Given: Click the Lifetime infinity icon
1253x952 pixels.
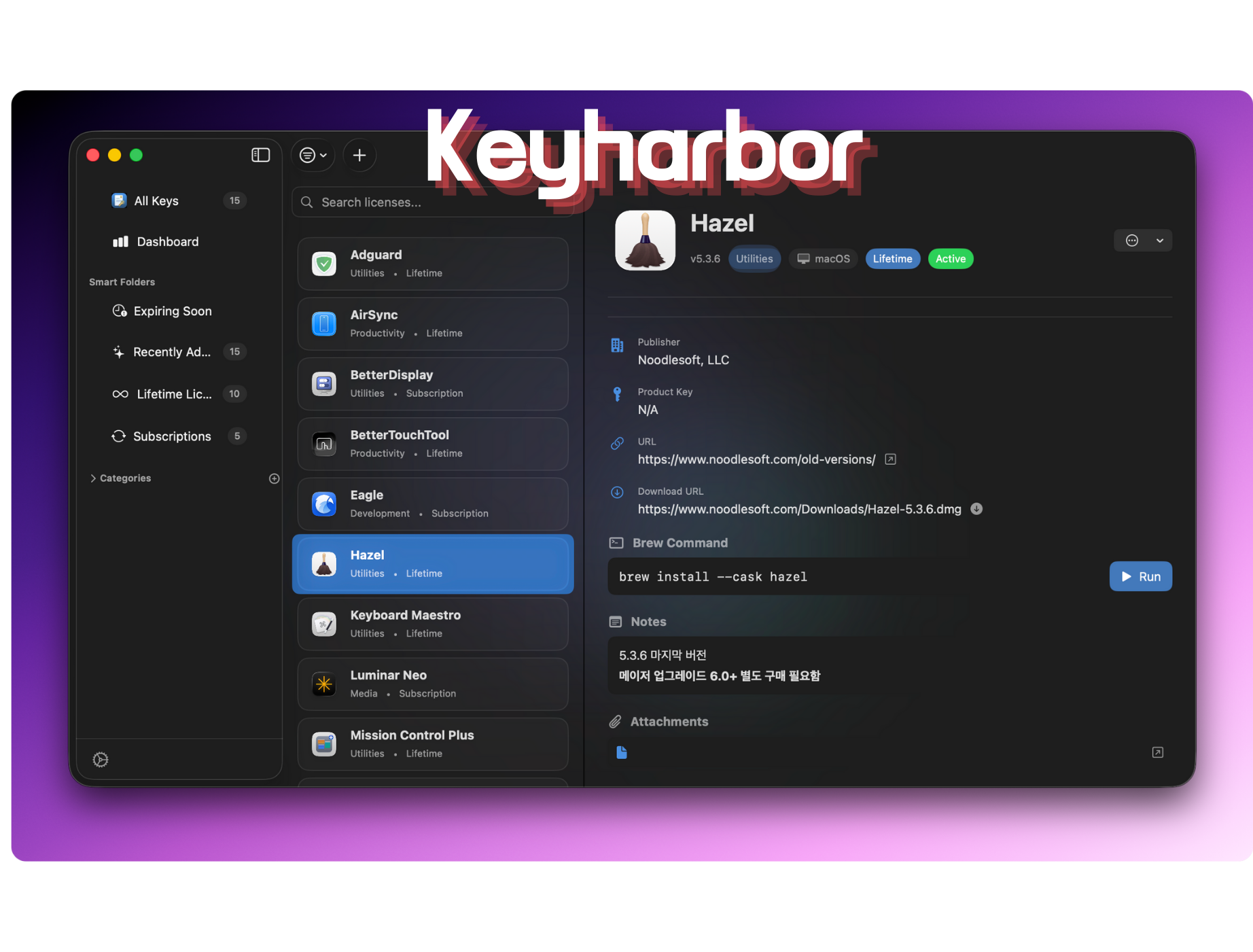Looking at the screenshot, I should [x=120, y=394].
